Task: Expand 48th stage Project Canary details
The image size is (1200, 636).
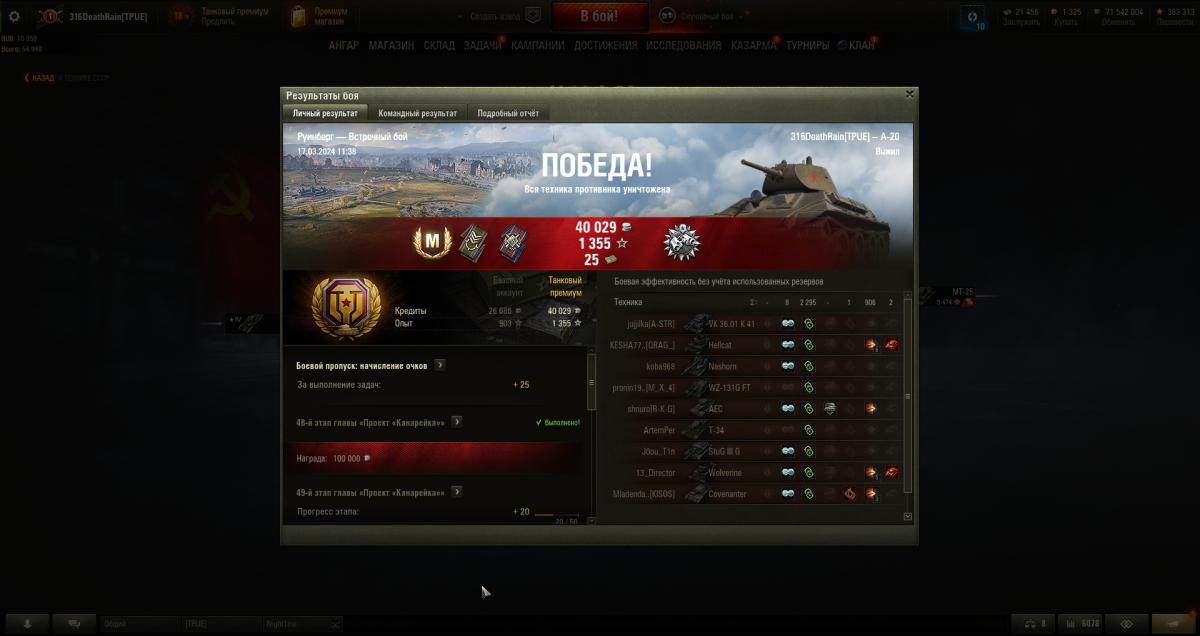Action: pos(456,422)
